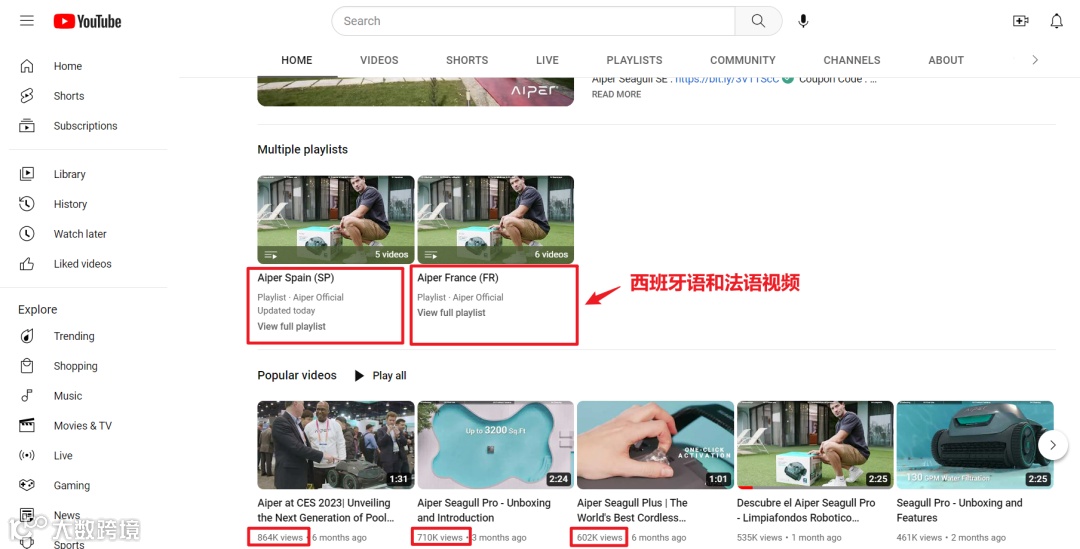Switch to the SHORTS tab
1080x549 pixels.
tap(467, 61)
